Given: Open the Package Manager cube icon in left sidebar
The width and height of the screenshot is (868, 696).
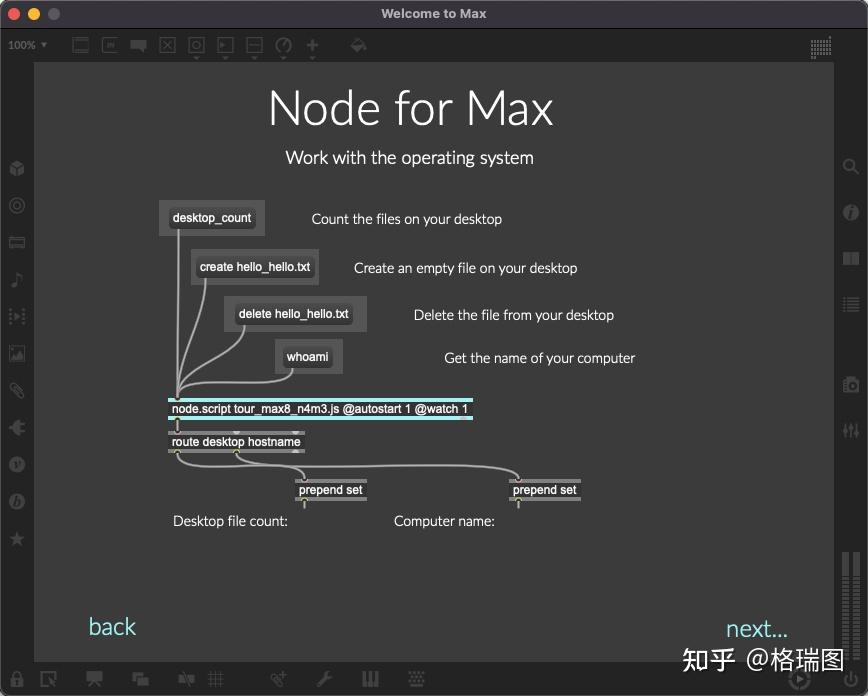Looking at the screenshot, I should (x=16, y=168).
